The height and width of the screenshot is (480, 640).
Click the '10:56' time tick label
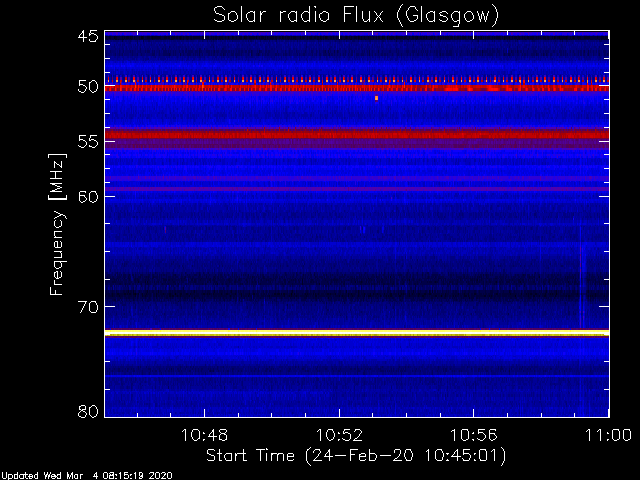(x=473, y=435)
